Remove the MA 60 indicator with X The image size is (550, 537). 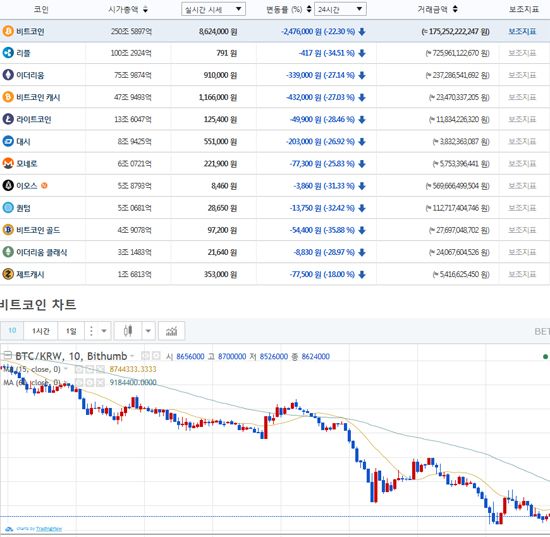tap(100, 382)
